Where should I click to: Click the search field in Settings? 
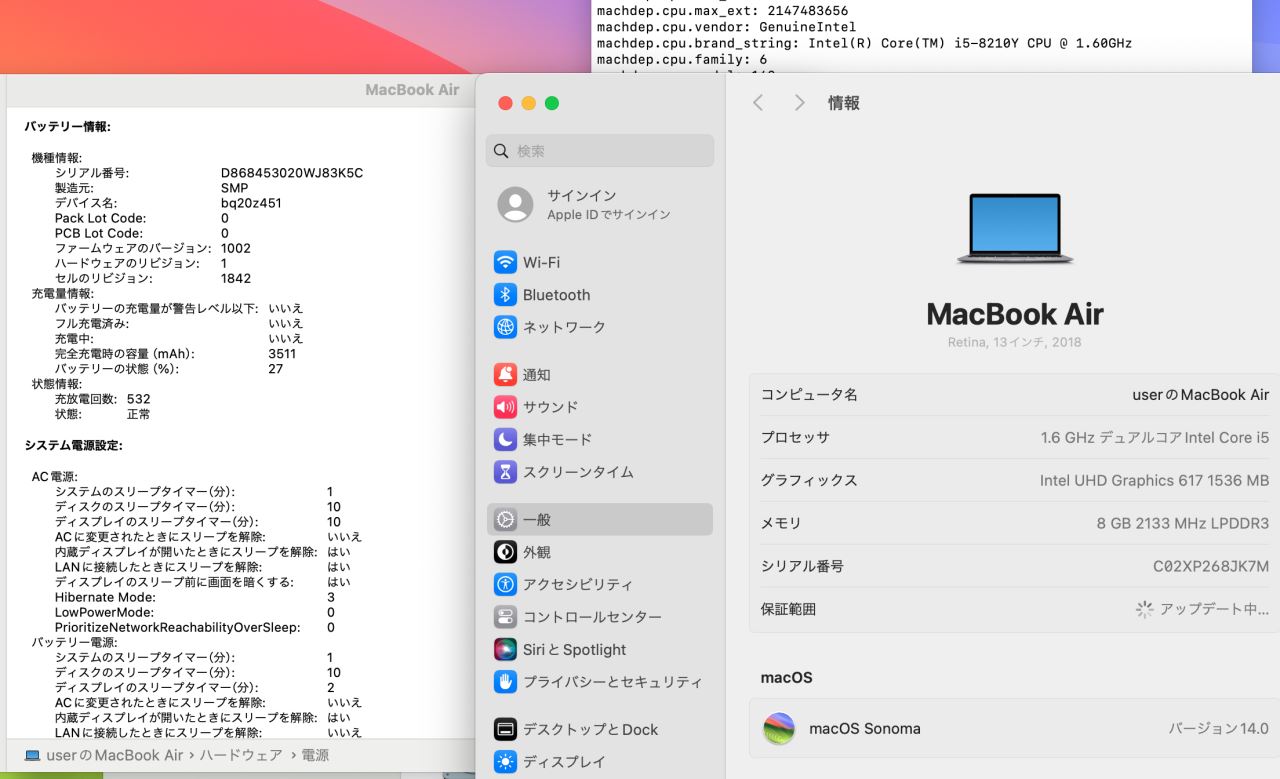(600, 151)
